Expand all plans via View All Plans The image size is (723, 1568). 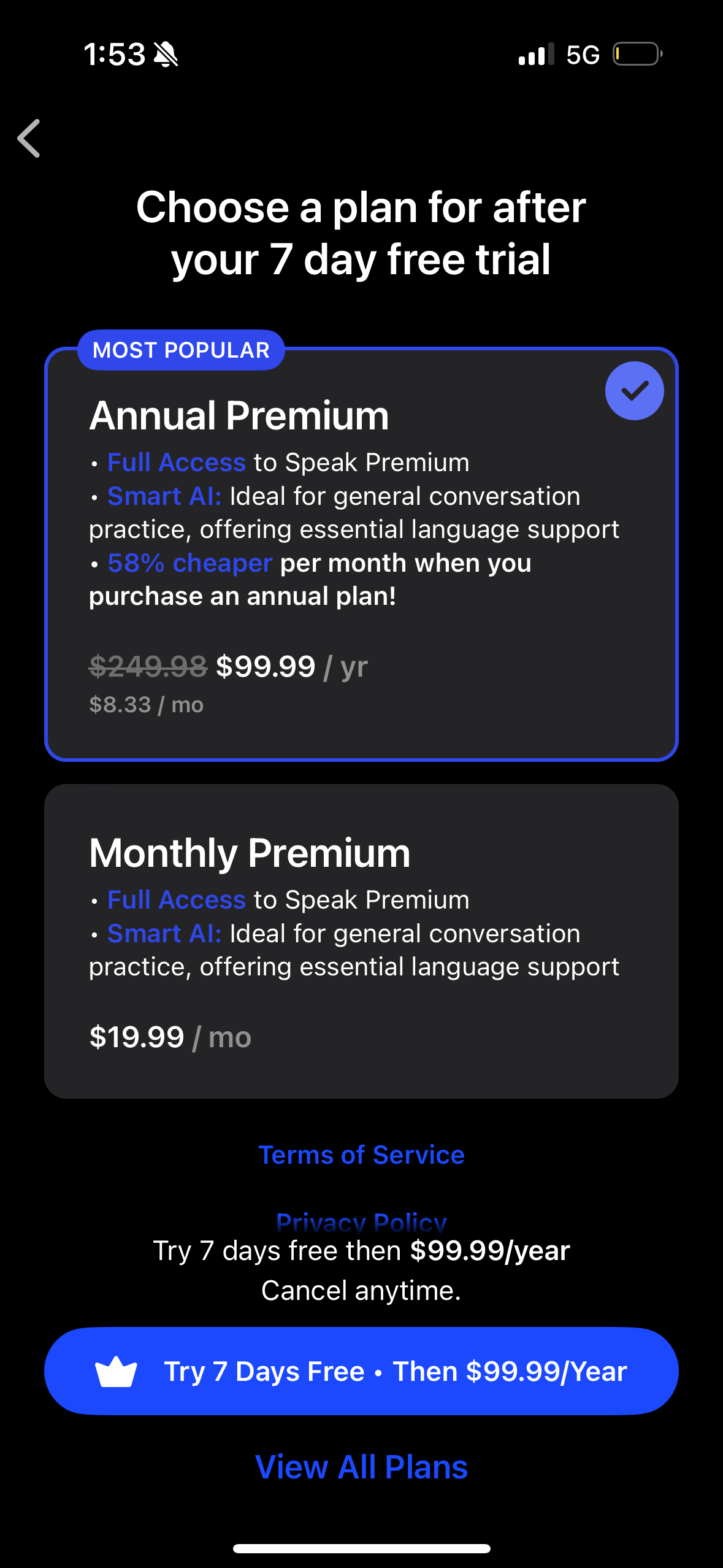click(361, 1466)
